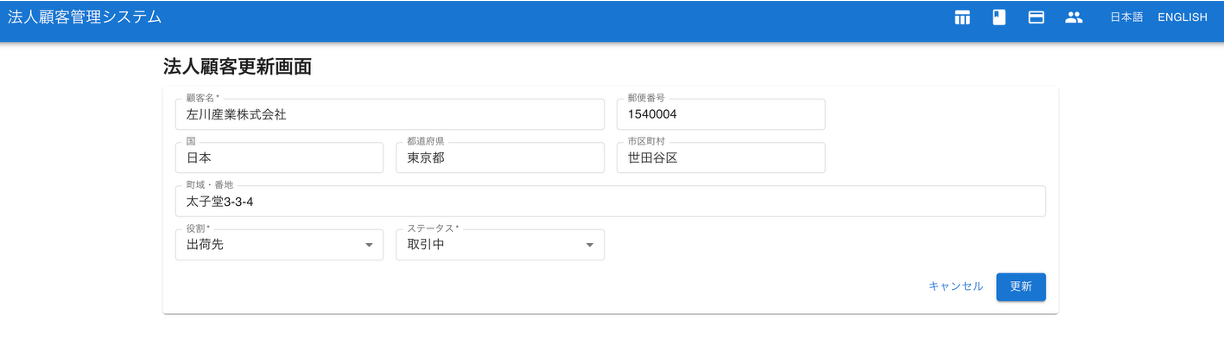Click the arrow of ステータス select
The image size is (1224, 360).
click(x=590, y=245)
